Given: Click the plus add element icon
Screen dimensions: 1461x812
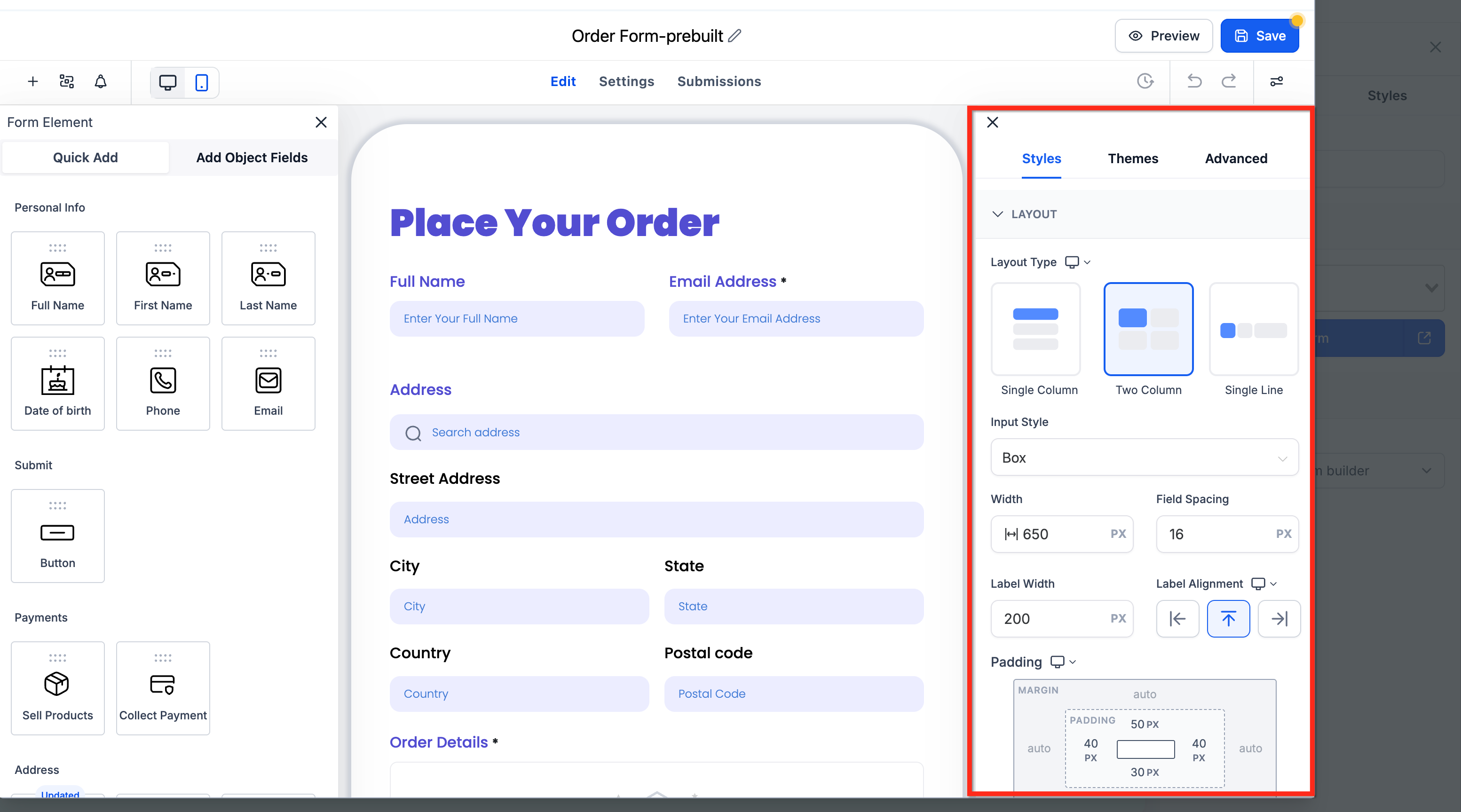Looking at the screenshot, I should coord(33,82).
